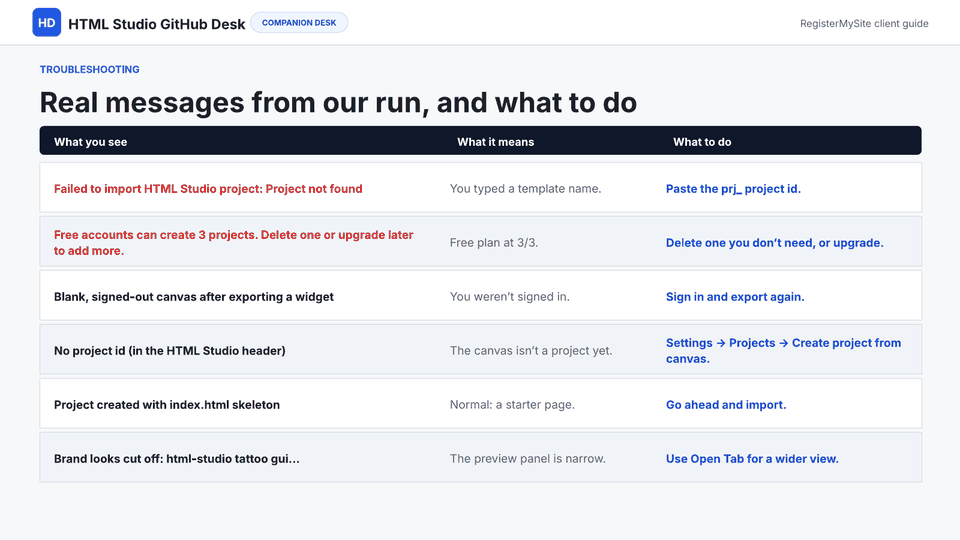Click 'You typed a template name.' cell
Screen dimensions: 960x540
[525, 189]
